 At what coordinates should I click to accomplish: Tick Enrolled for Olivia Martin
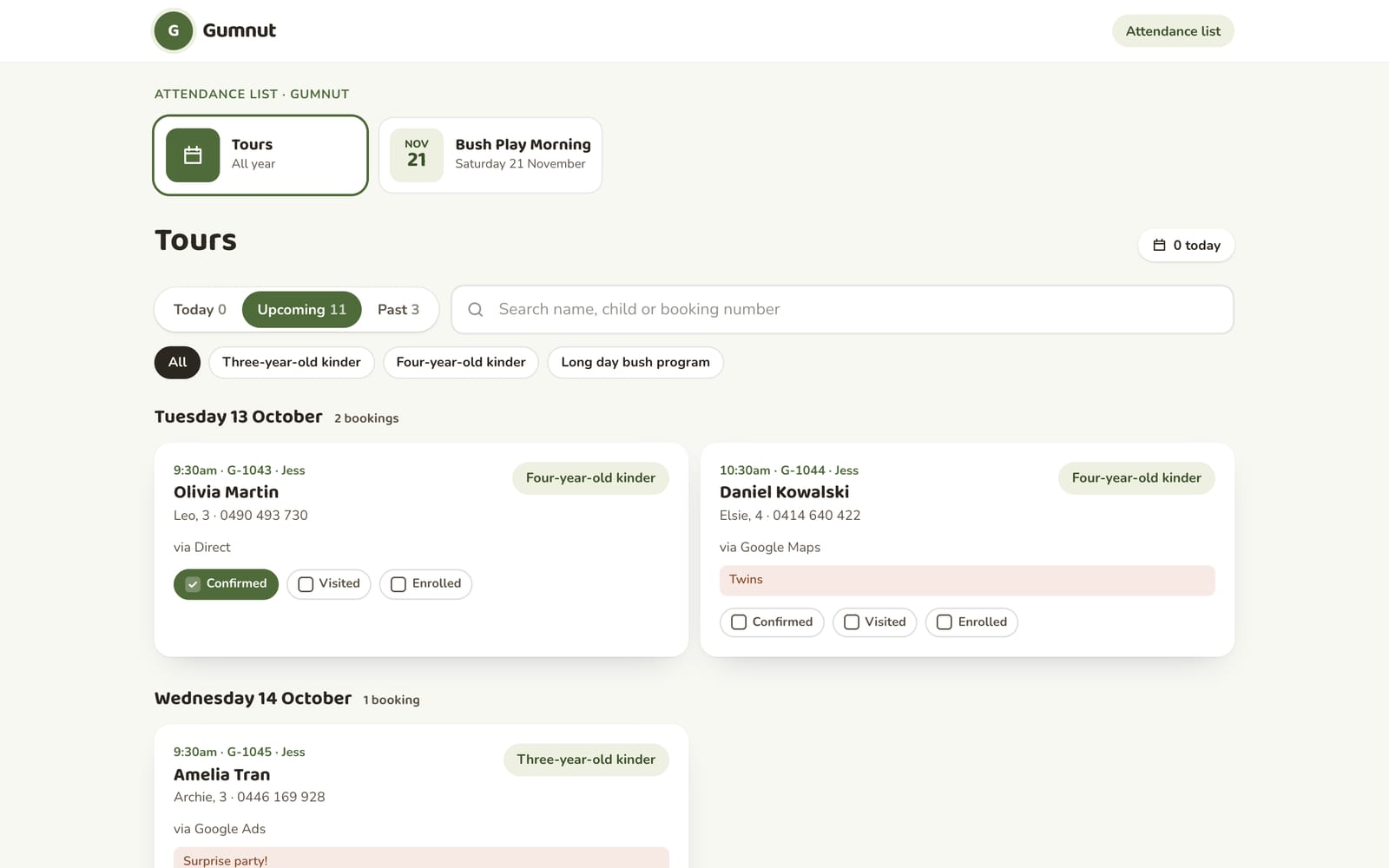click(426, 584)
